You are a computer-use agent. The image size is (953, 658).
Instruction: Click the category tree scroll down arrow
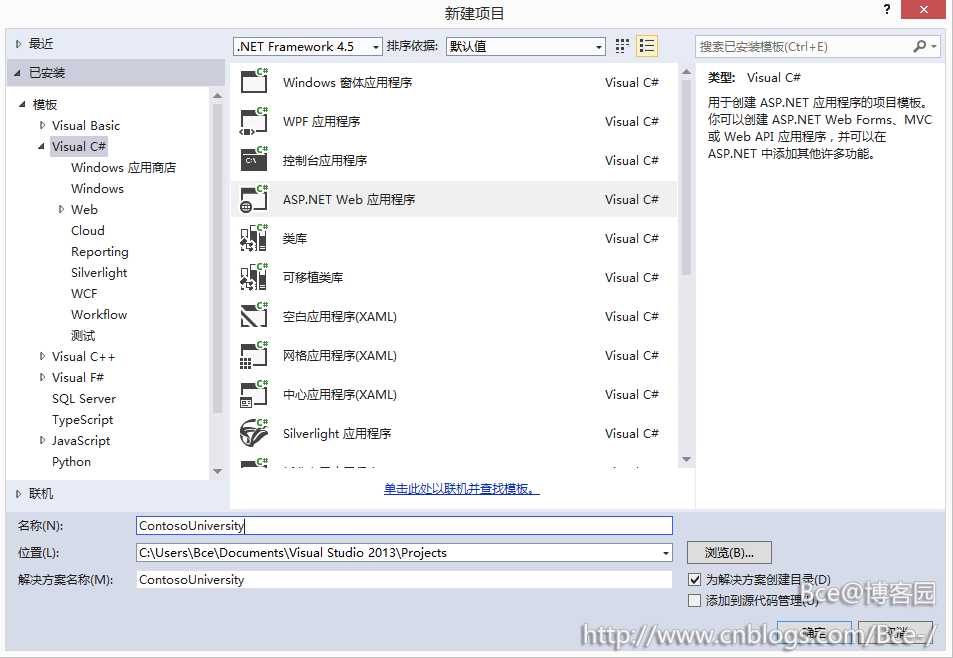click(x=218, y=471)
